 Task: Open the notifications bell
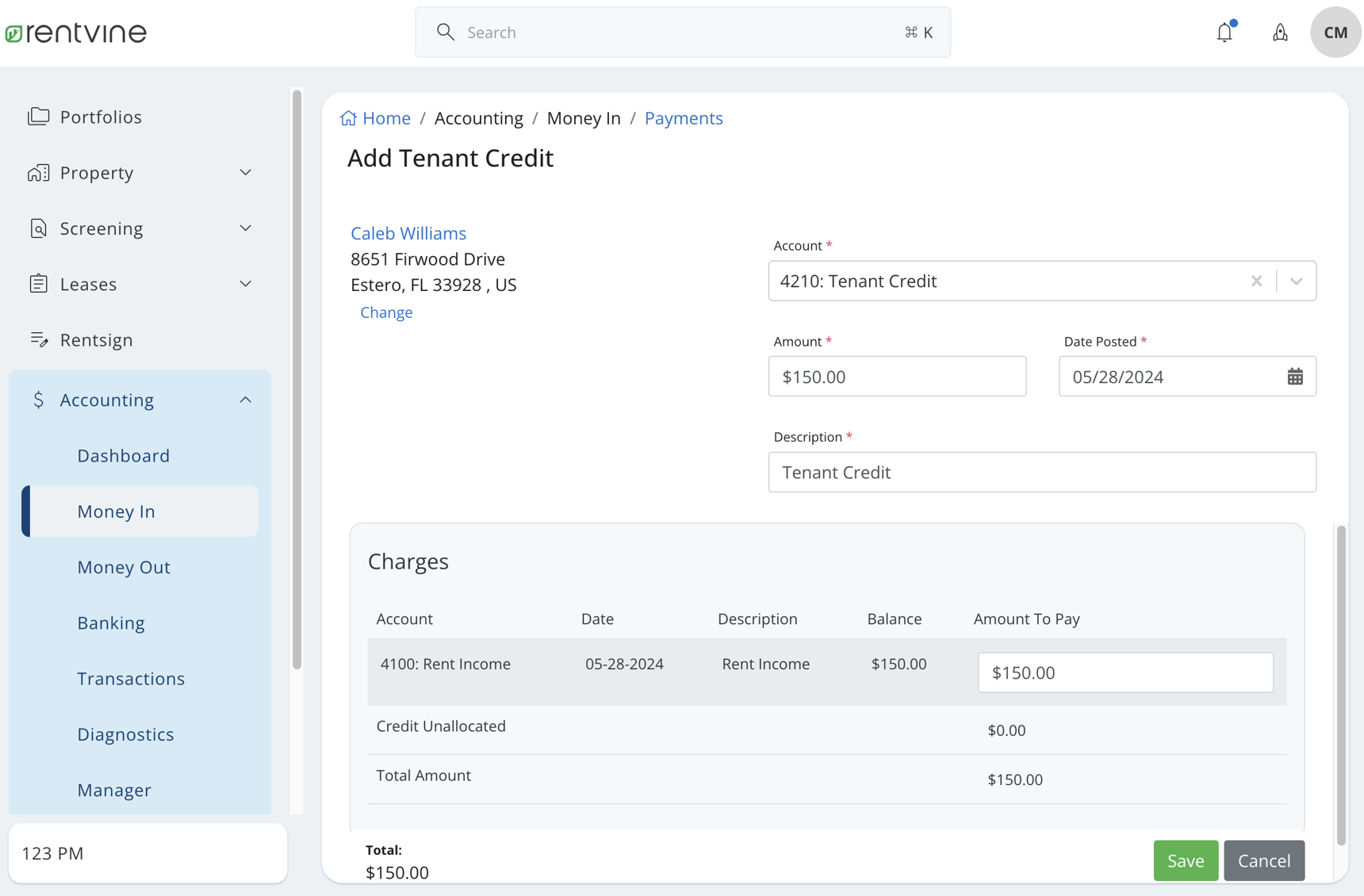[1224, 32]
